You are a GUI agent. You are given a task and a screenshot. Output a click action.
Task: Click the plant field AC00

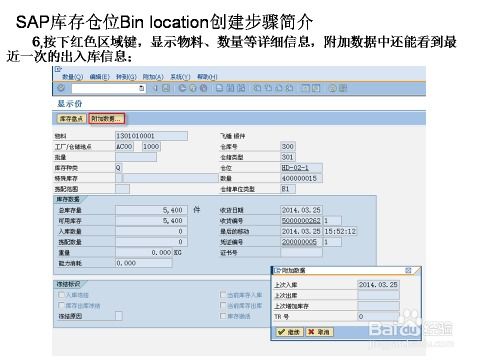coord(124,147)
